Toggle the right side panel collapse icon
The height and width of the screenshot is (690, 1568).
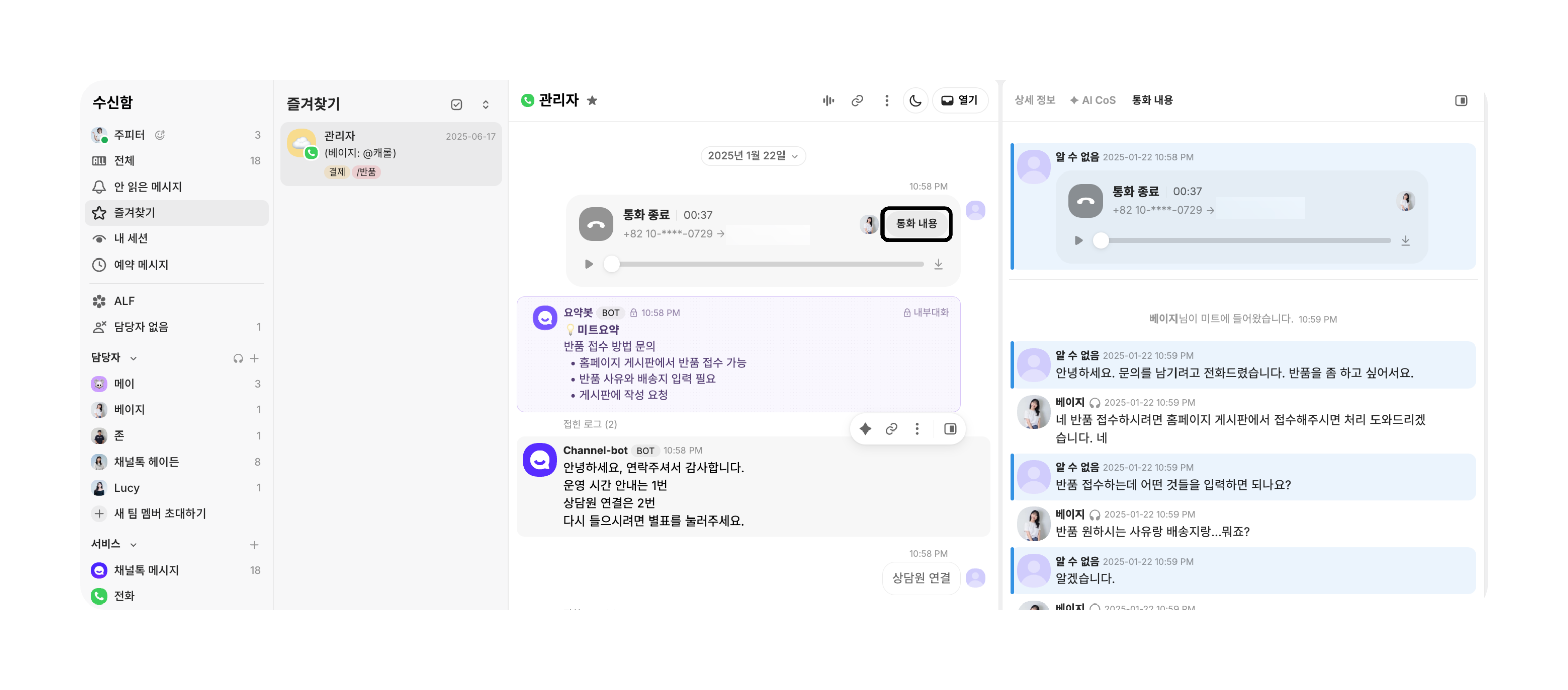[x=1461, y=101]
